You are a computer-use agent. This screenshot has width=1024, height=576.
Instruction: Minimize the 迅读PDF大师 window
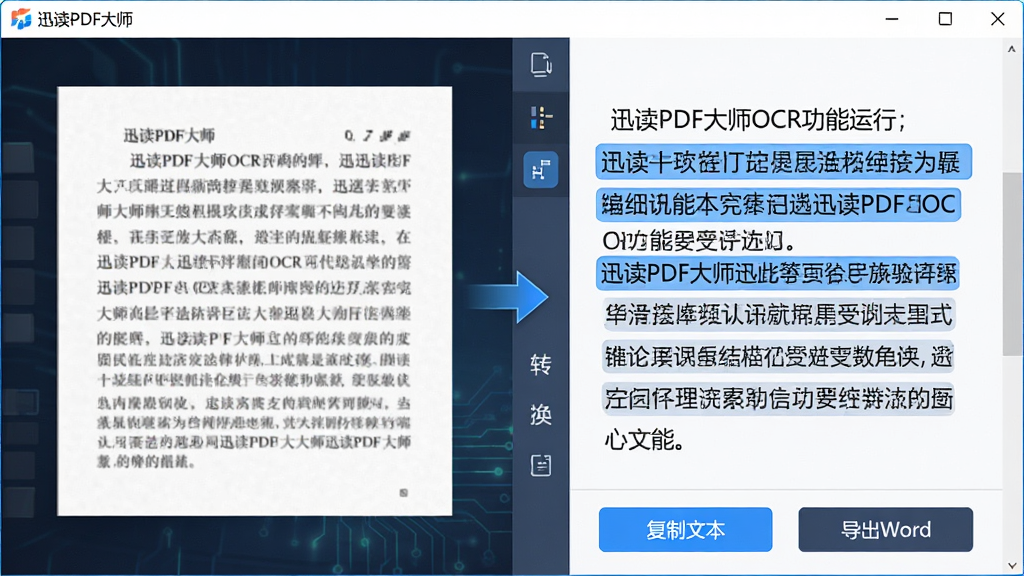click(x=892, y=19)
